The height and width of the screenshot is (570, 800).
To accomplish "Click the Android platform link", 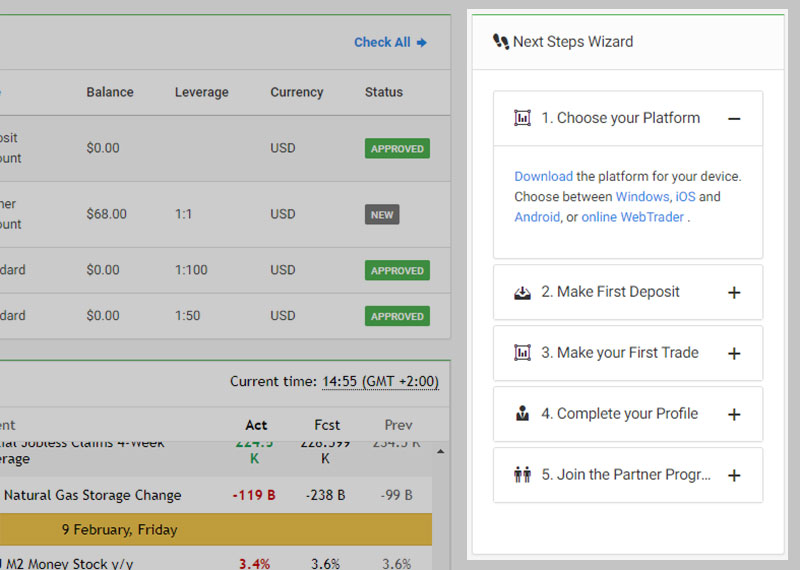I will coord(537,217).
